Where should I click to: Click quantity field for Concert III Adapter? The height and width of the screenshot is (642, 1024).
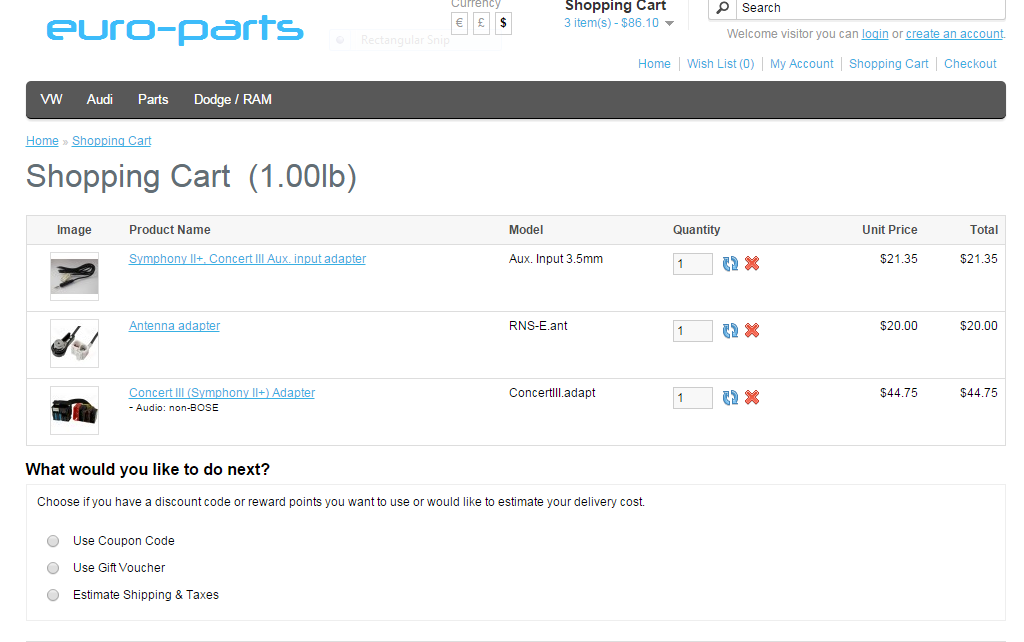693,398
